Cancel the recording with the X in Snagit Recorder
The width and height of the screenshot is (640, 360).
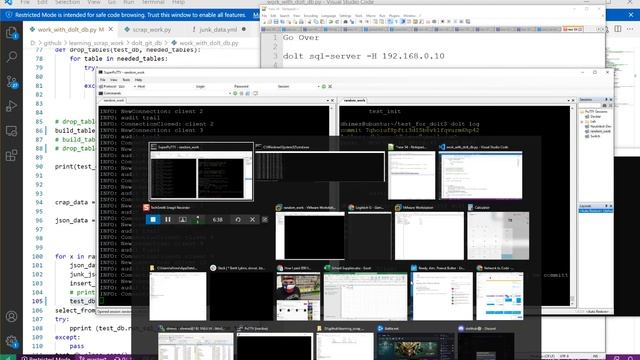pos(252,220)
